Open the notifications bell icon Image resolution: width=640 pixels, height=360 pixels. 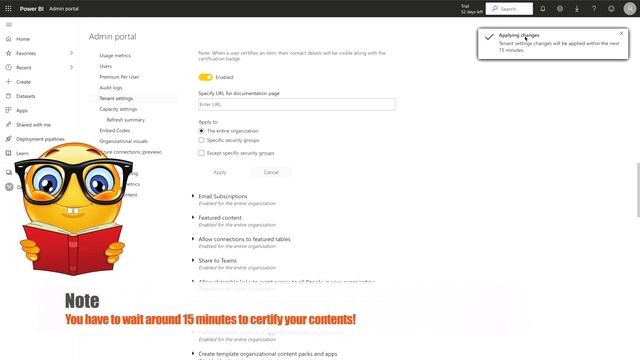(x=543, y=9)
